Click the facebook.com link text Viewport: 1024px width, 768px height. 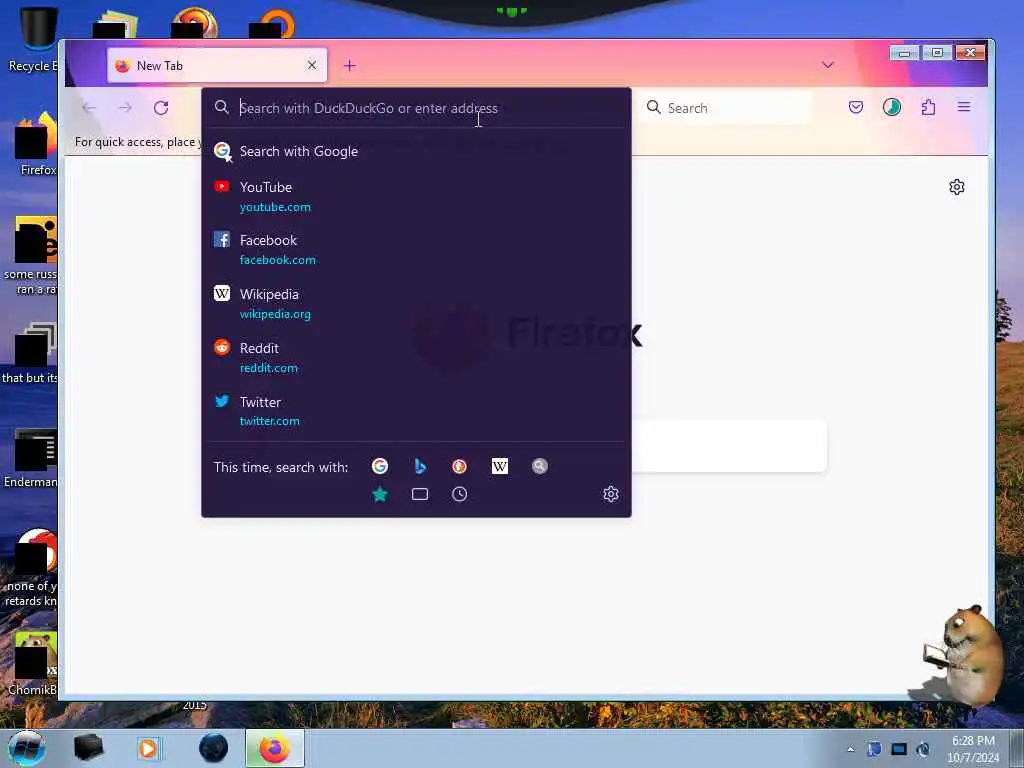(278, 260)
